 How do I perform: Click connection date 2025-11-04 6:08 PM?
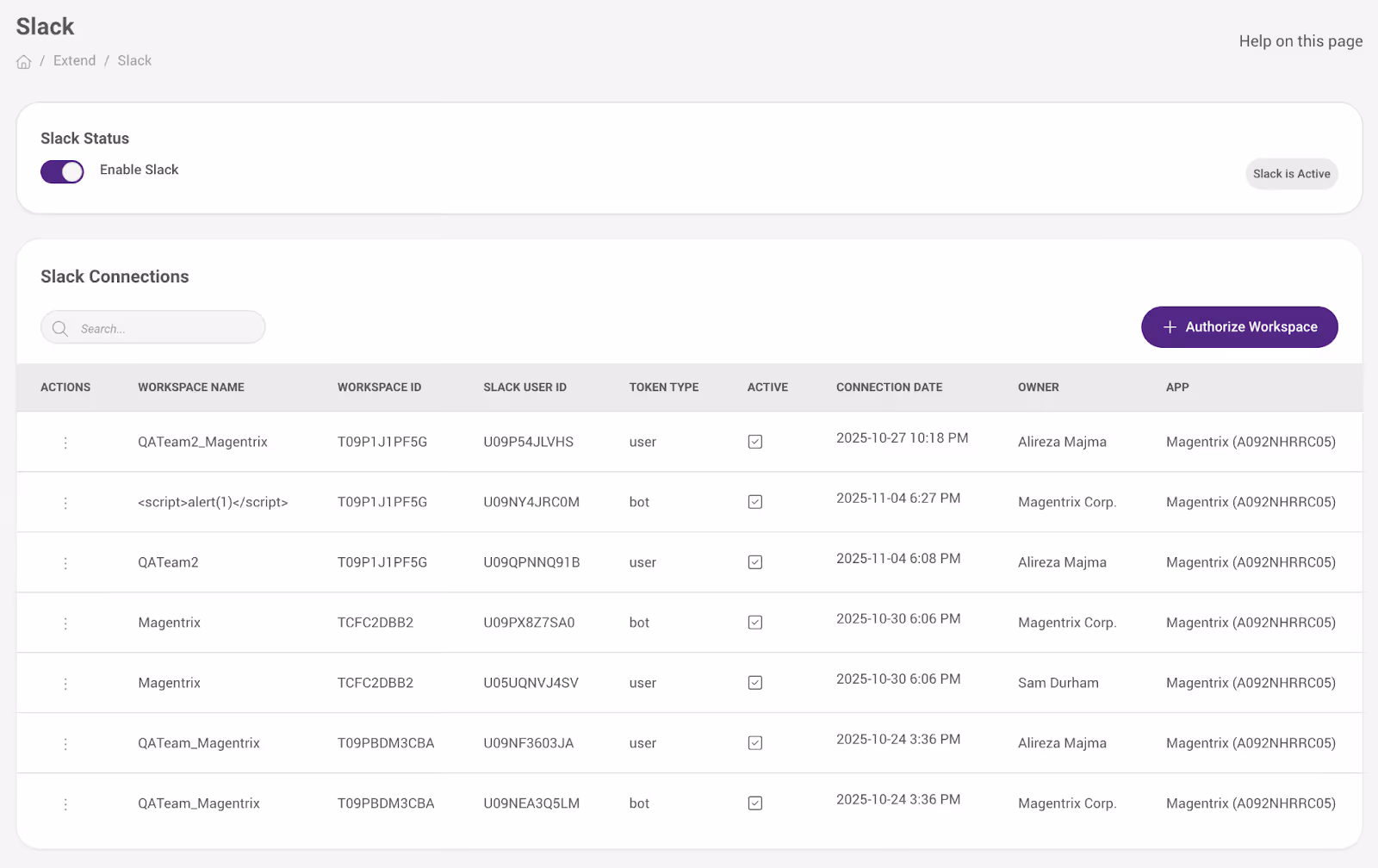point(897,559)
